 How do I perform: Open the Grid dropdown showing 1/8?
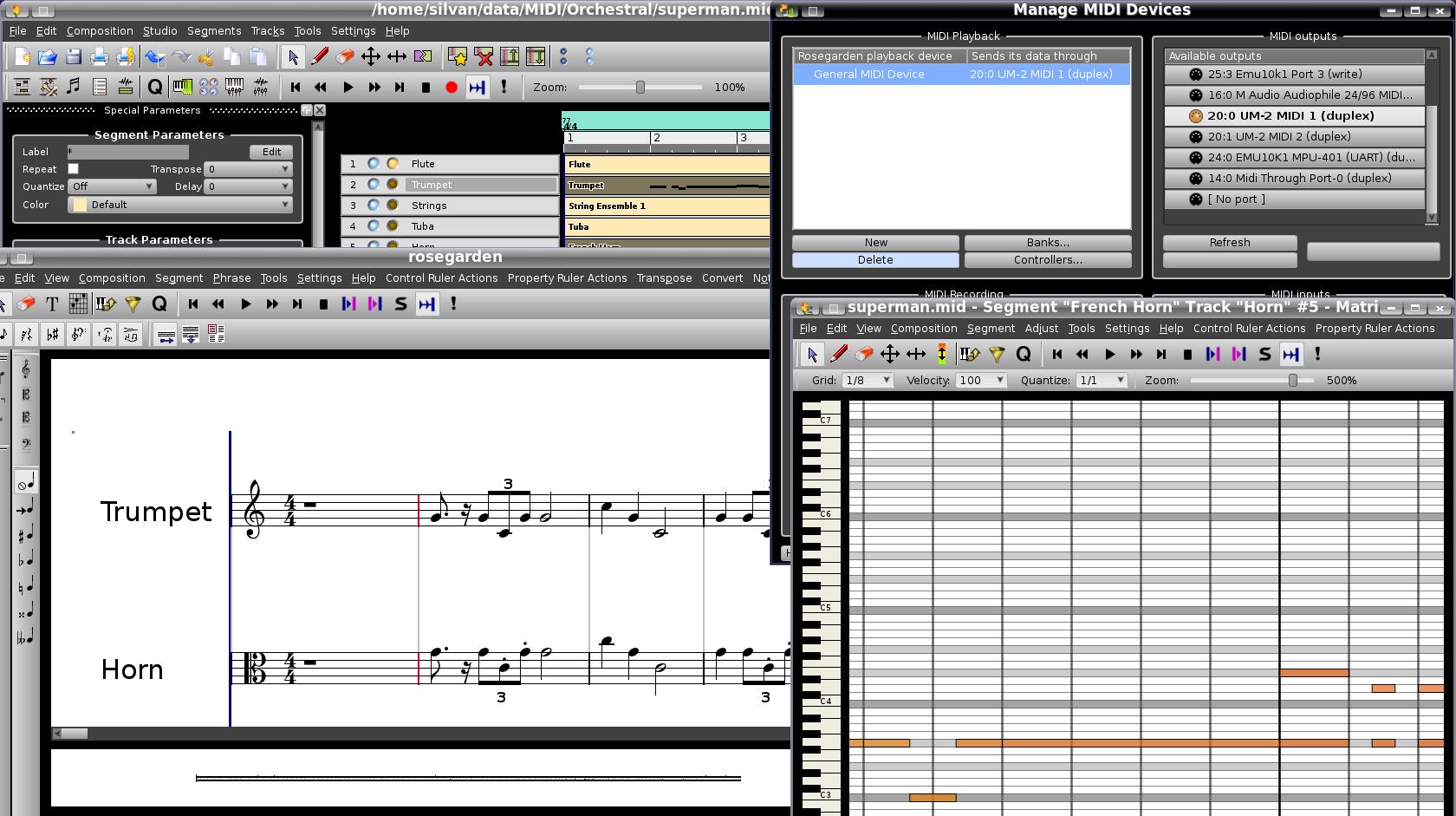pyautogui.click(x=868, y=381)
